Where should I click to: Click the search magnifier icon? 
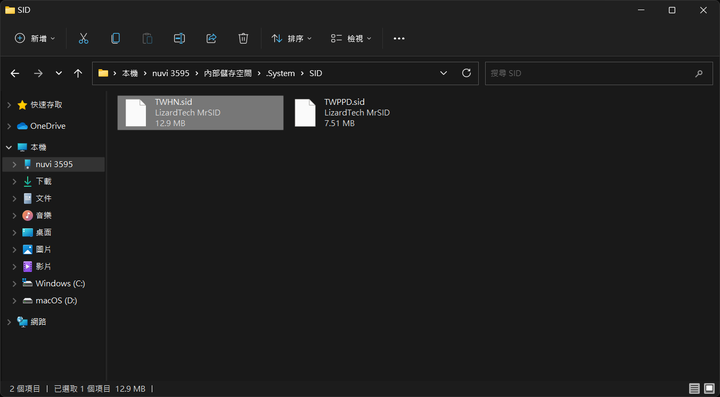[x=699, y=73]
